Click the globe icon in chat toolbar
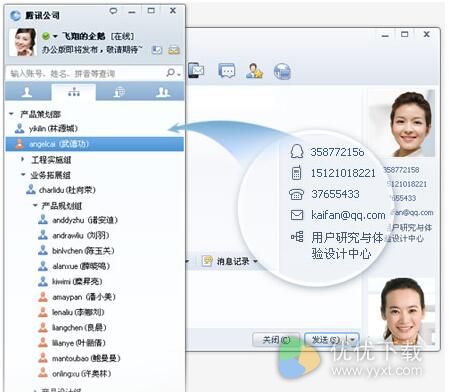This screenshot has height=392, width=449. [x=282, y=71]
